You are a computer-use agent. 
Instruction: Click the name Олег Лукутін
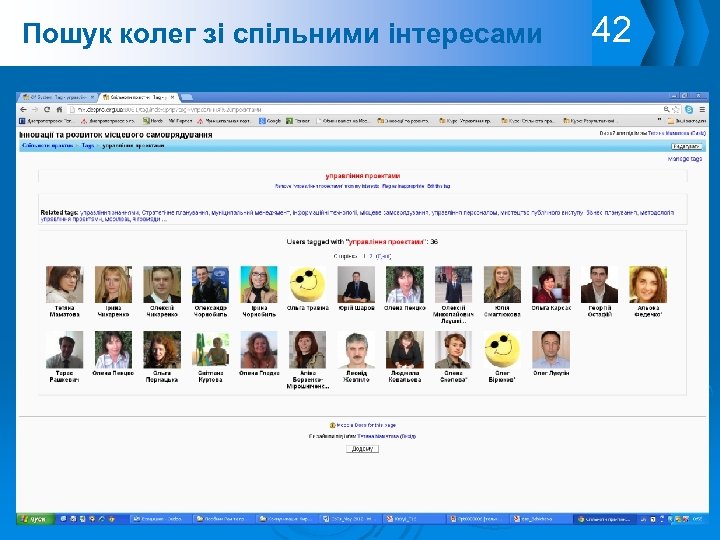click(x=551, y=373)
